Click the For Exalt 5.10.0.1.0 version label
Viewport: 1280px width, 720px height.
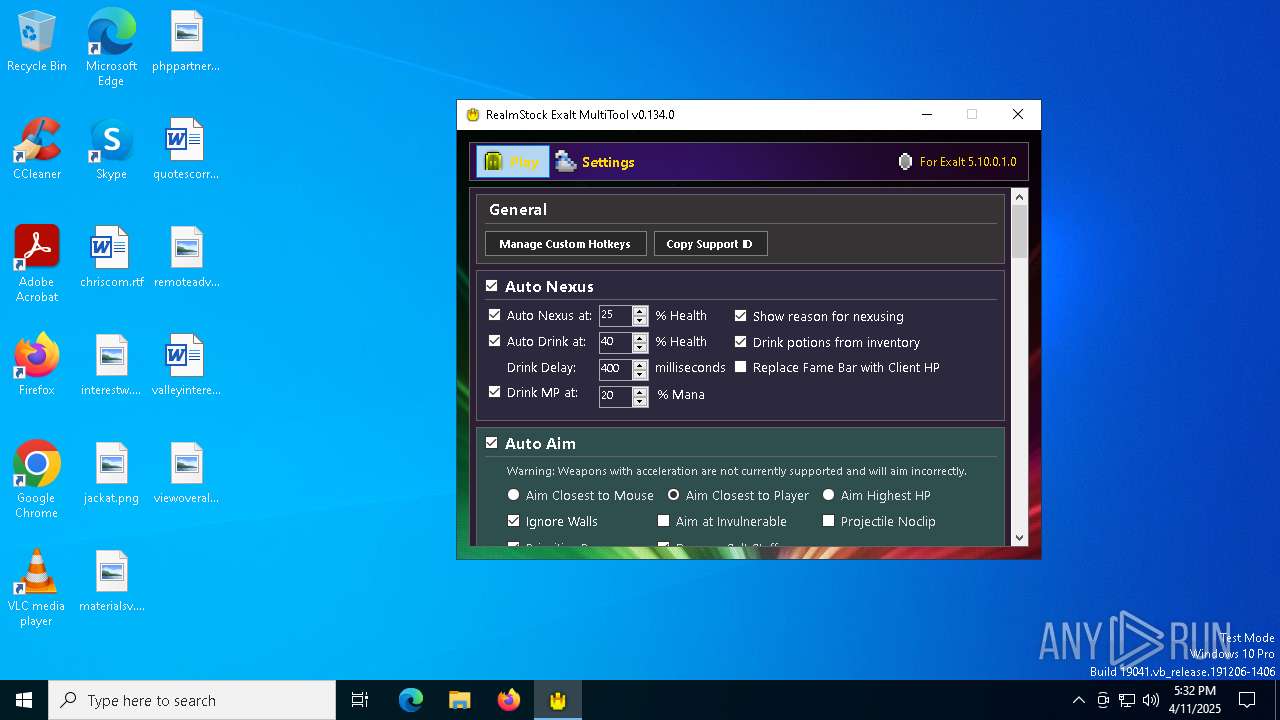(968, 162)
